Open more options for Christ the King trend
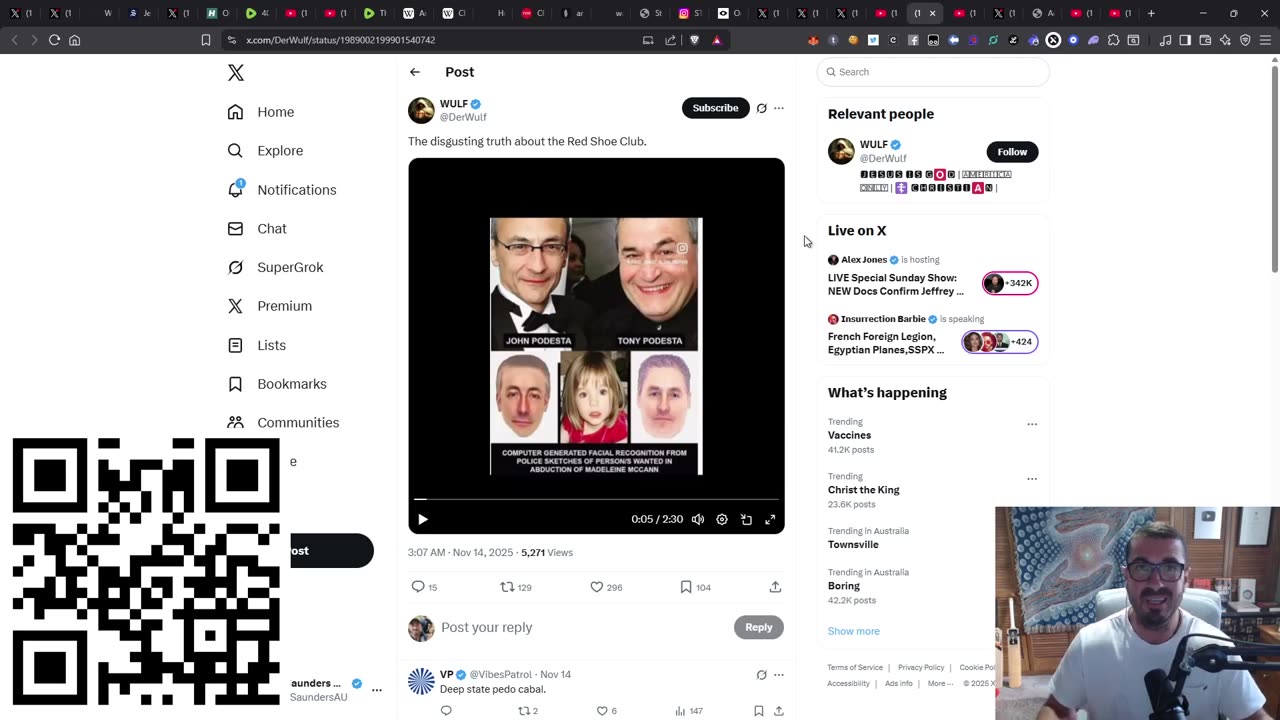The width and height of the screenshot is (1280, 720). [x=1032, y=479]
